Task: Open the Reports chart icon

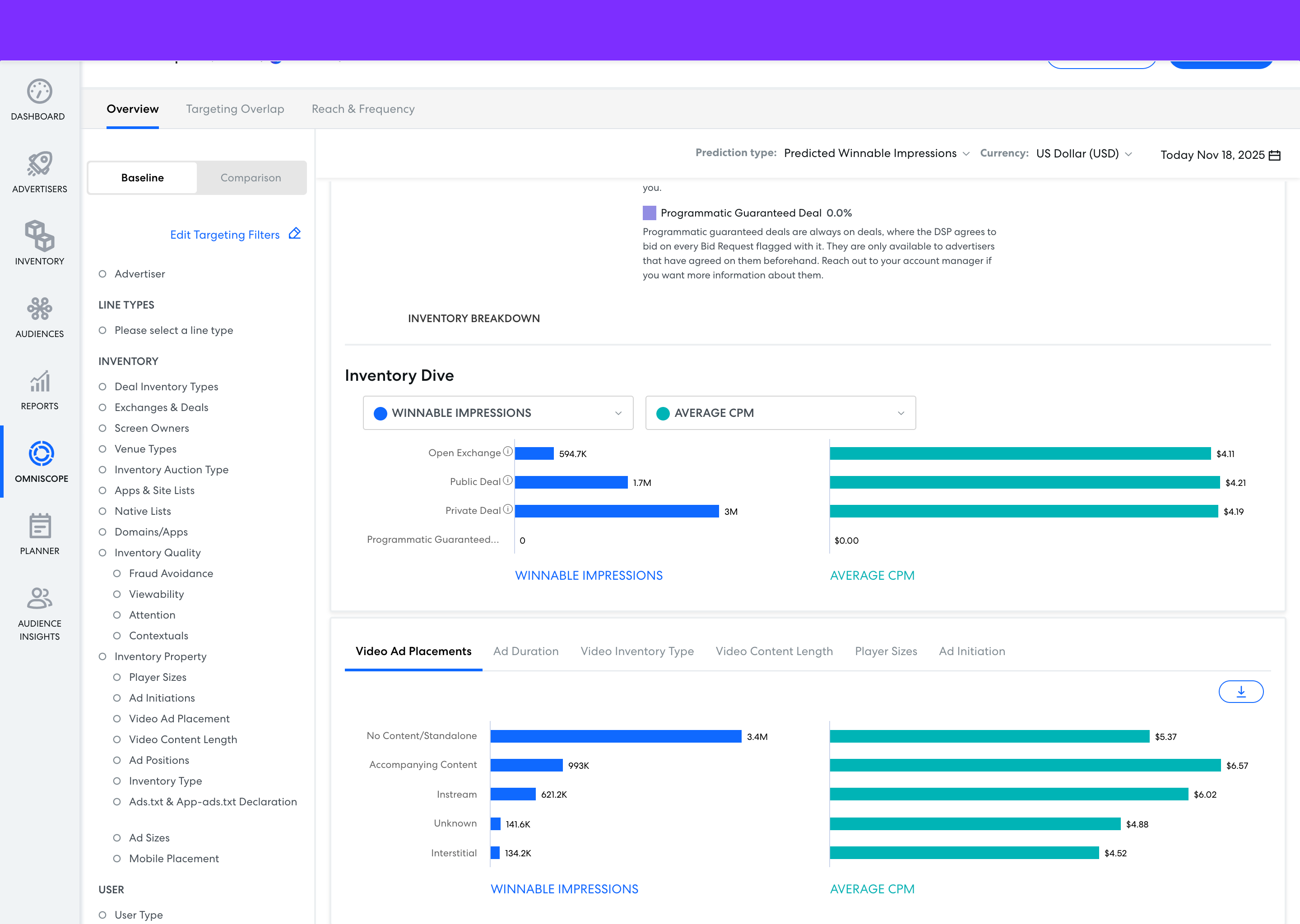Action: click(x=39, y=382)
